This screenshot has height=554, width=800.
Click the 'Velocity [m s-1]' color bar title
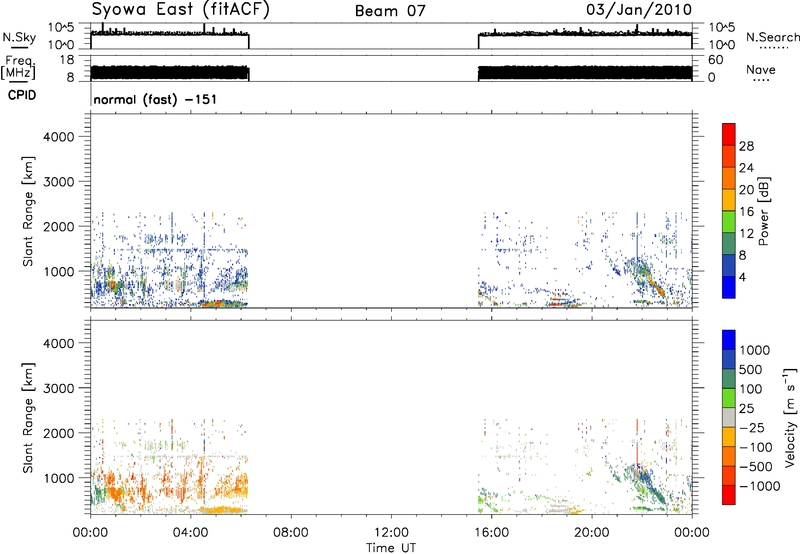point(790,417)
